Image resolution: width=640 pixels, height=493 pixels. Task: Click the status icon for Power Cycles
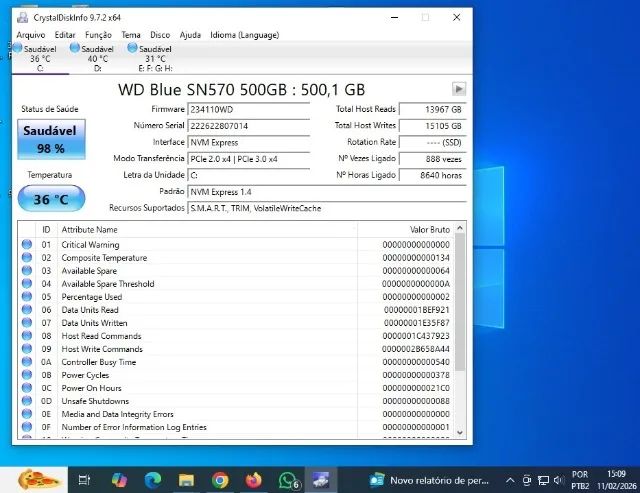[27, 375]
